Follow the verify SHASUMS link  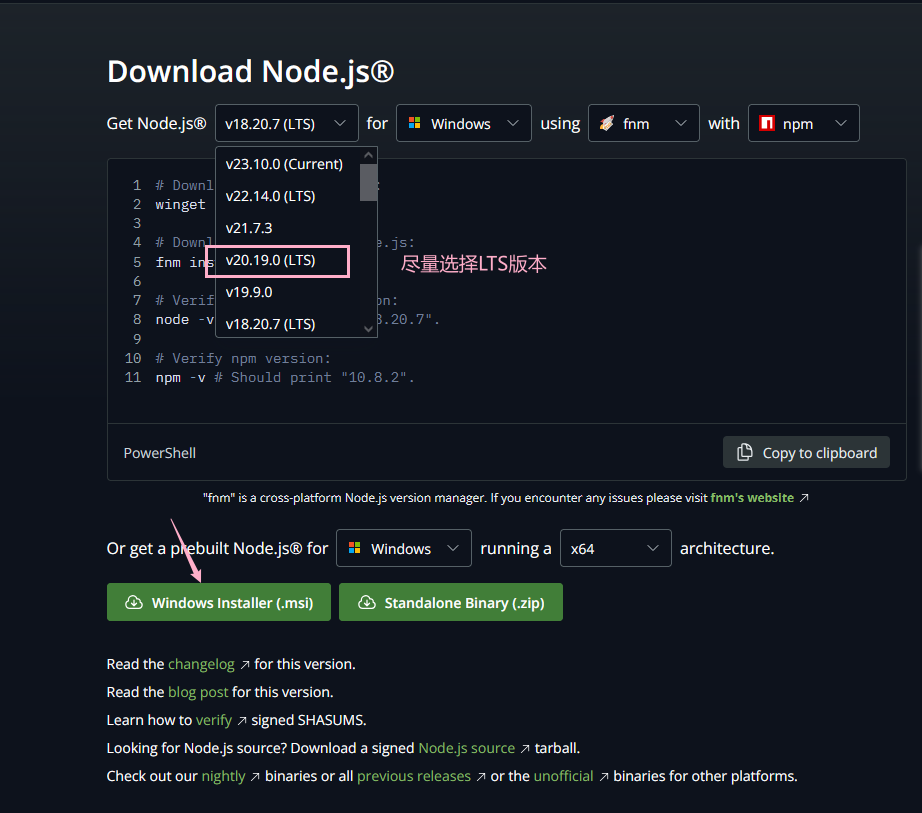point(214,720)
